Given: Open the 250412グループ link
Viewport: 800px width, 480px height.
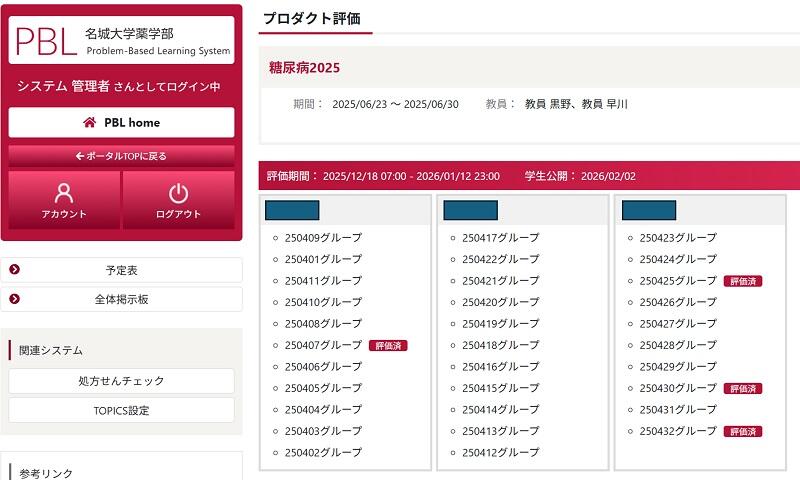Looking at the screenshot, I should coord(500,452).
